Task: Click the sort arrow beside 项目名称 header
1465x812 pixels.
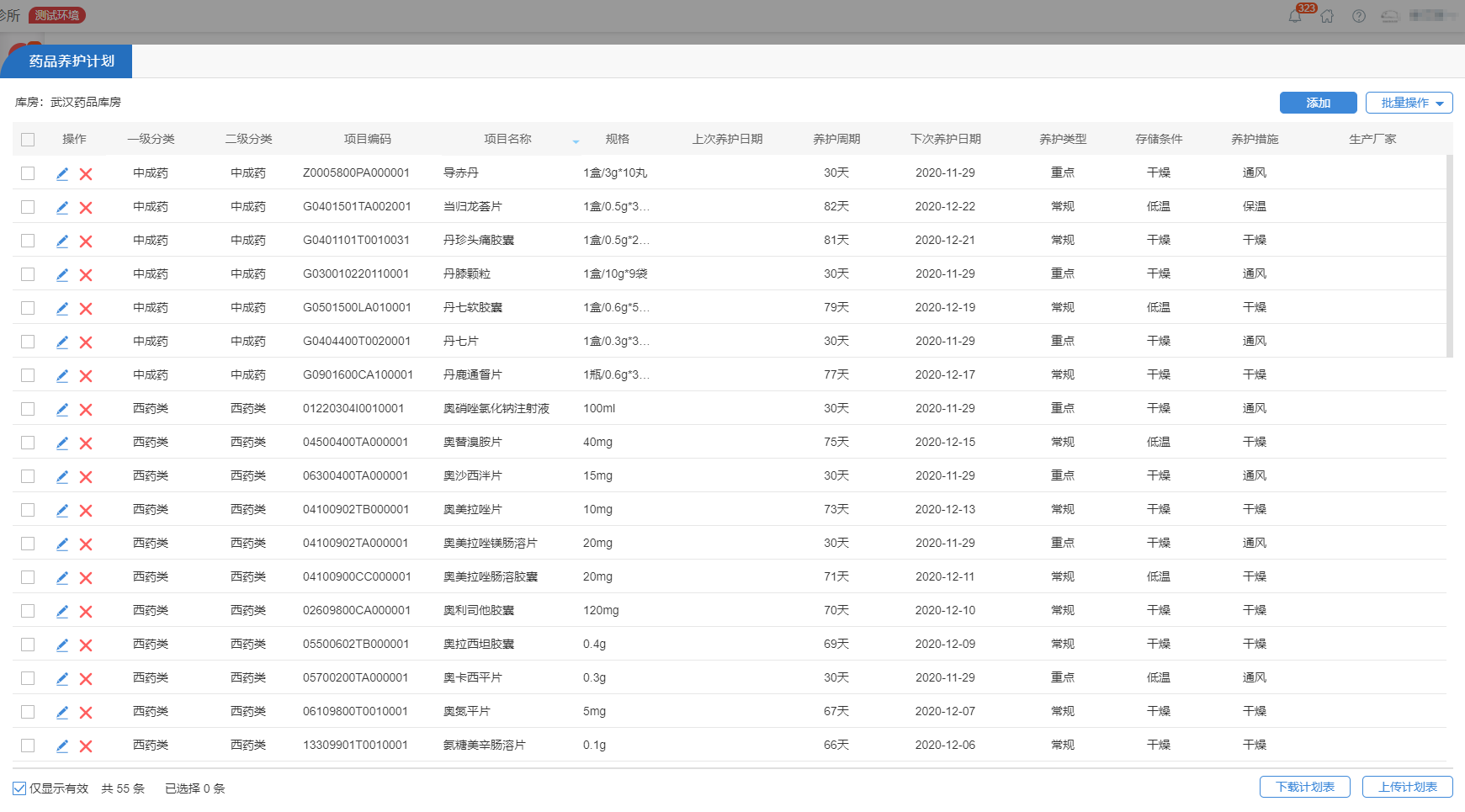Action: 576,141
